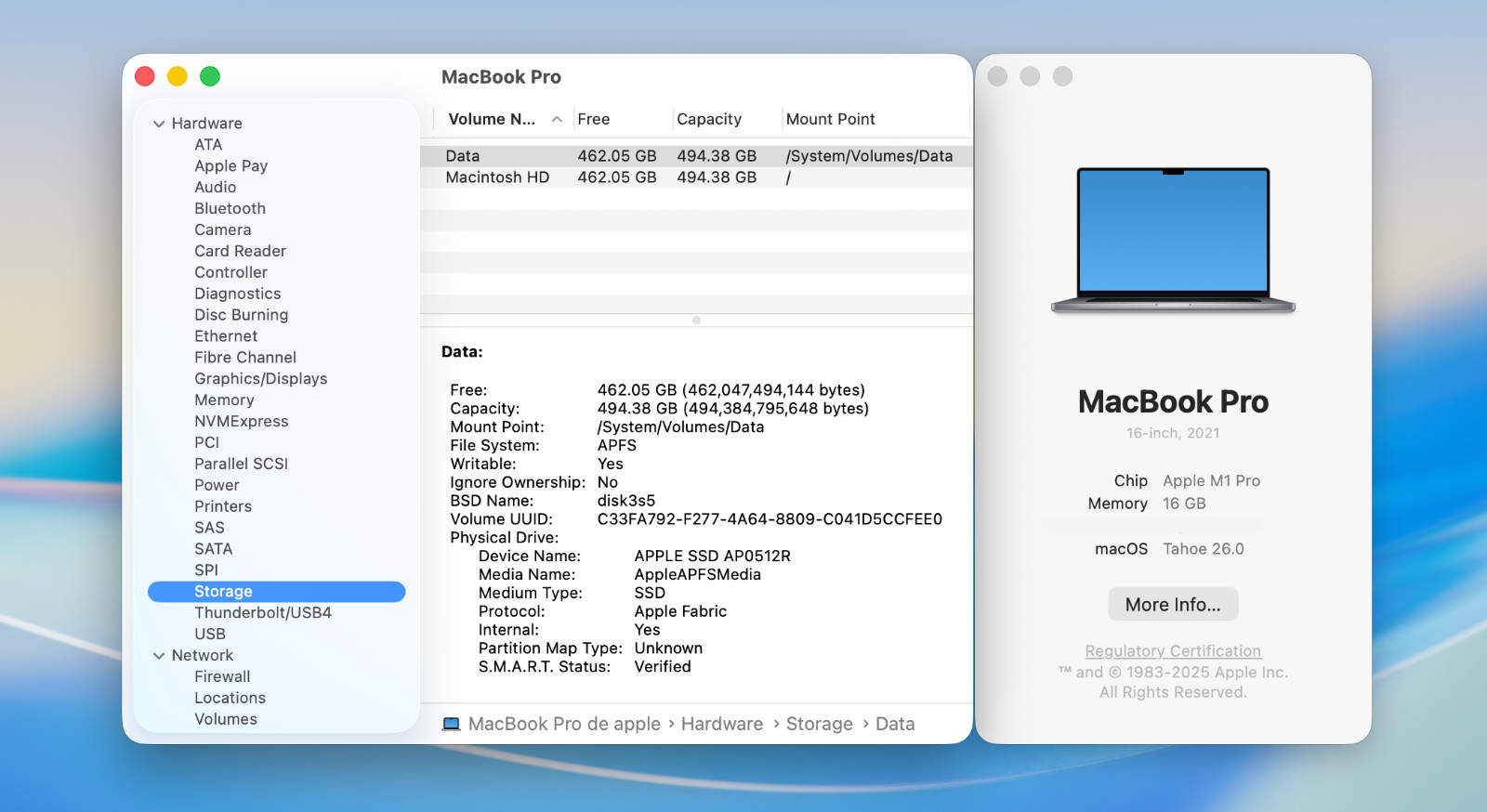Select Fibre Channel in the sidebar
The width and height of the screenshot is (1487, 812).
coord(245,359)
